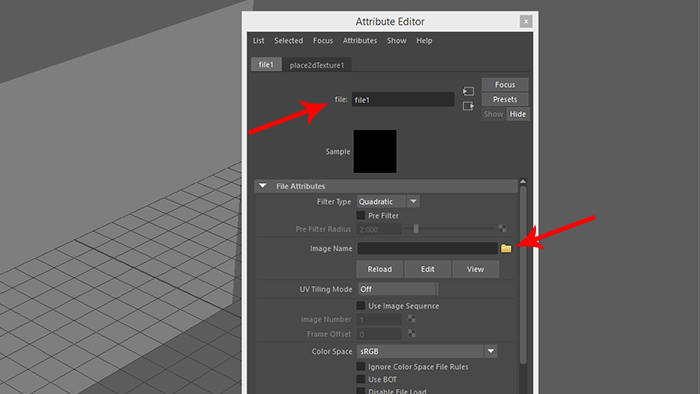This screenshot has width=700, height=394.
Task: Toggle Use Image Sequence checkbox
Action: tap(361, 306)
